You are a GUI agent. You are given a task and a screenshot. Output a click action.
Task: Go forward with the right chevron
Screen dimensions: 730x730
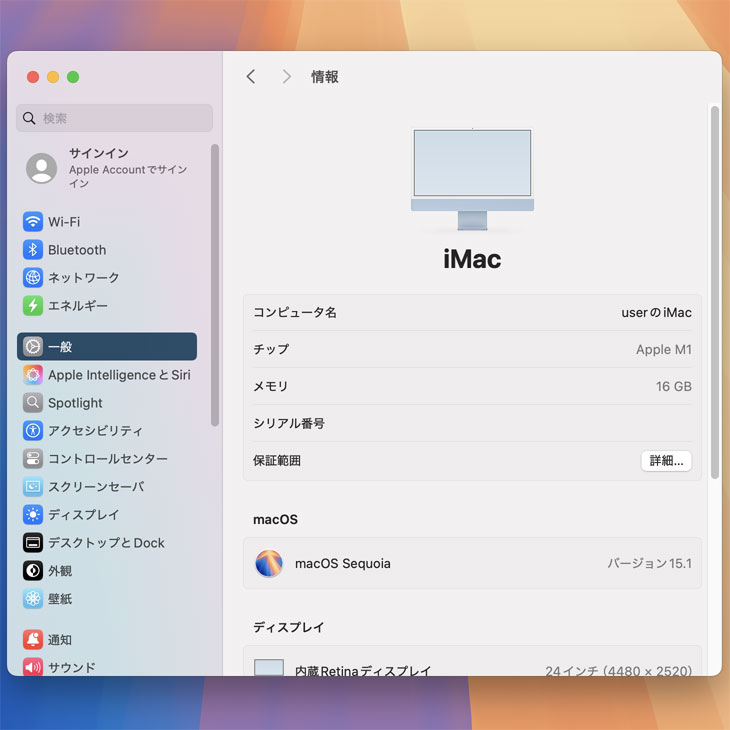click(286, 76)
